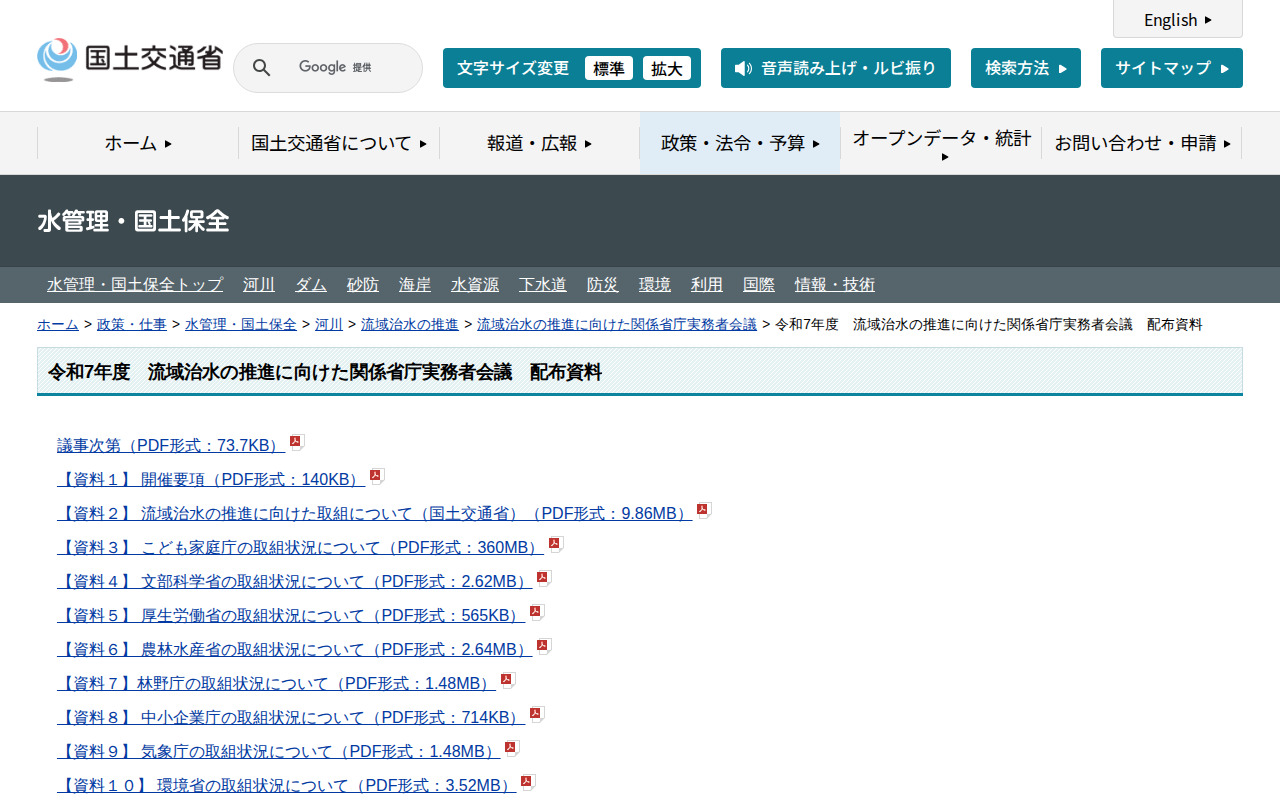The image size is (1280, 800).
Task: Click PDF icon next to 議事次第
Action: coord(297,443)
